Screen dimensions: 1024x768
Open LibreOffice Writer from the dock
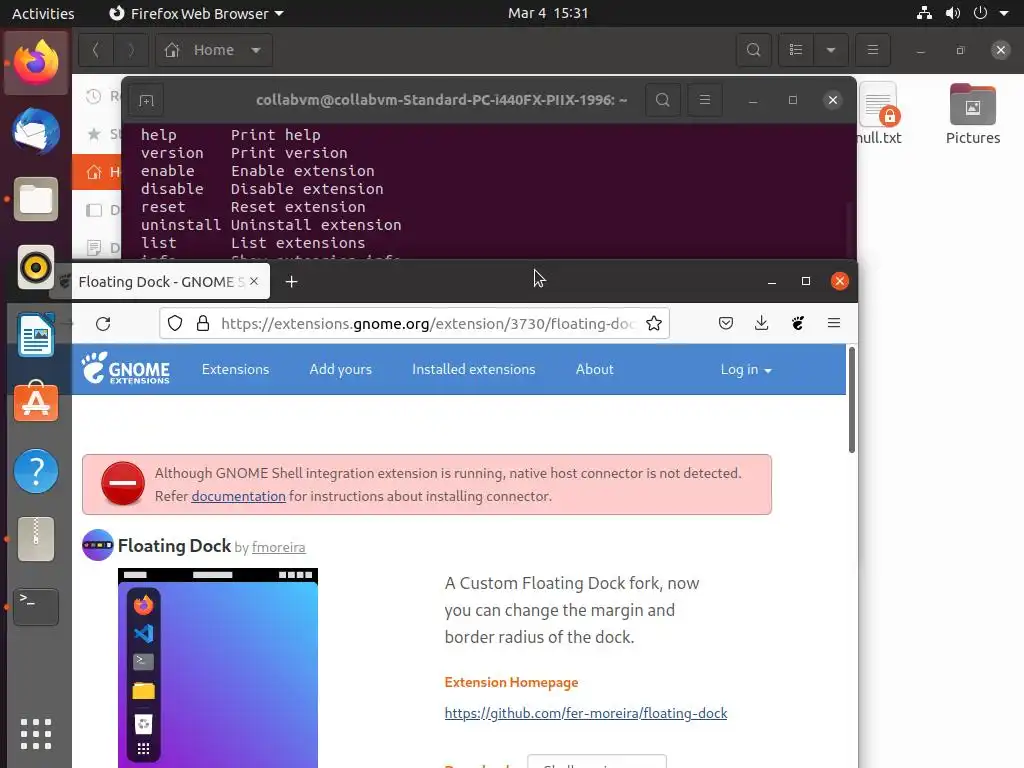click(x=36, y=335)
